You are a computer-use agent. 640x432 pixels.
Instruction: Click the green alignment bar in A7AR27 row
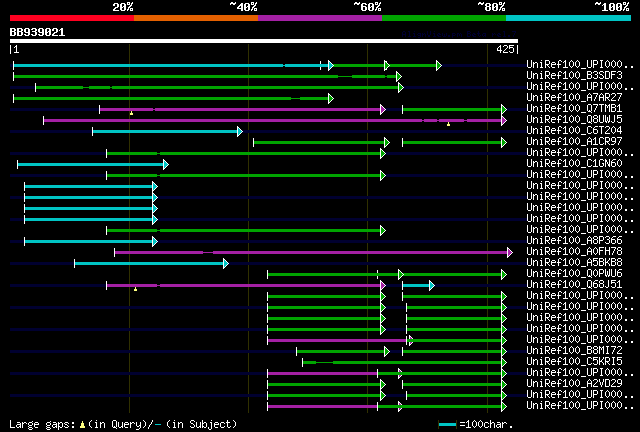pyautogui.click(x=173, y=98)
